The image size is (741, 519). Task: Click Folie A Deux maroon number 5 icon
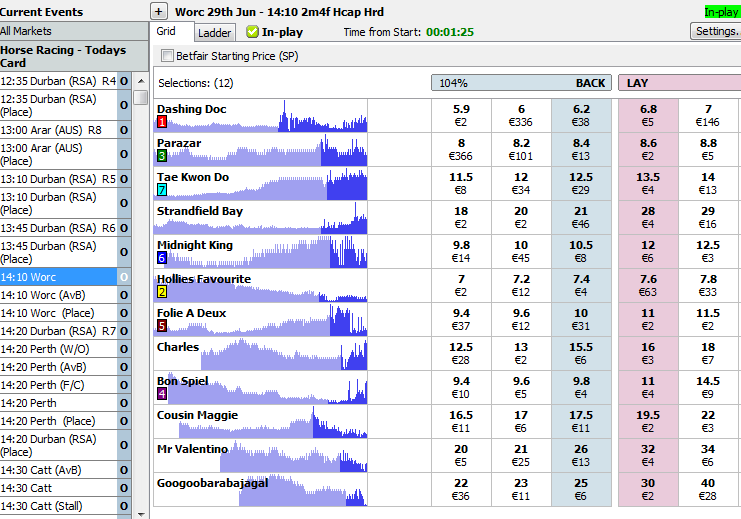[162, 326]
